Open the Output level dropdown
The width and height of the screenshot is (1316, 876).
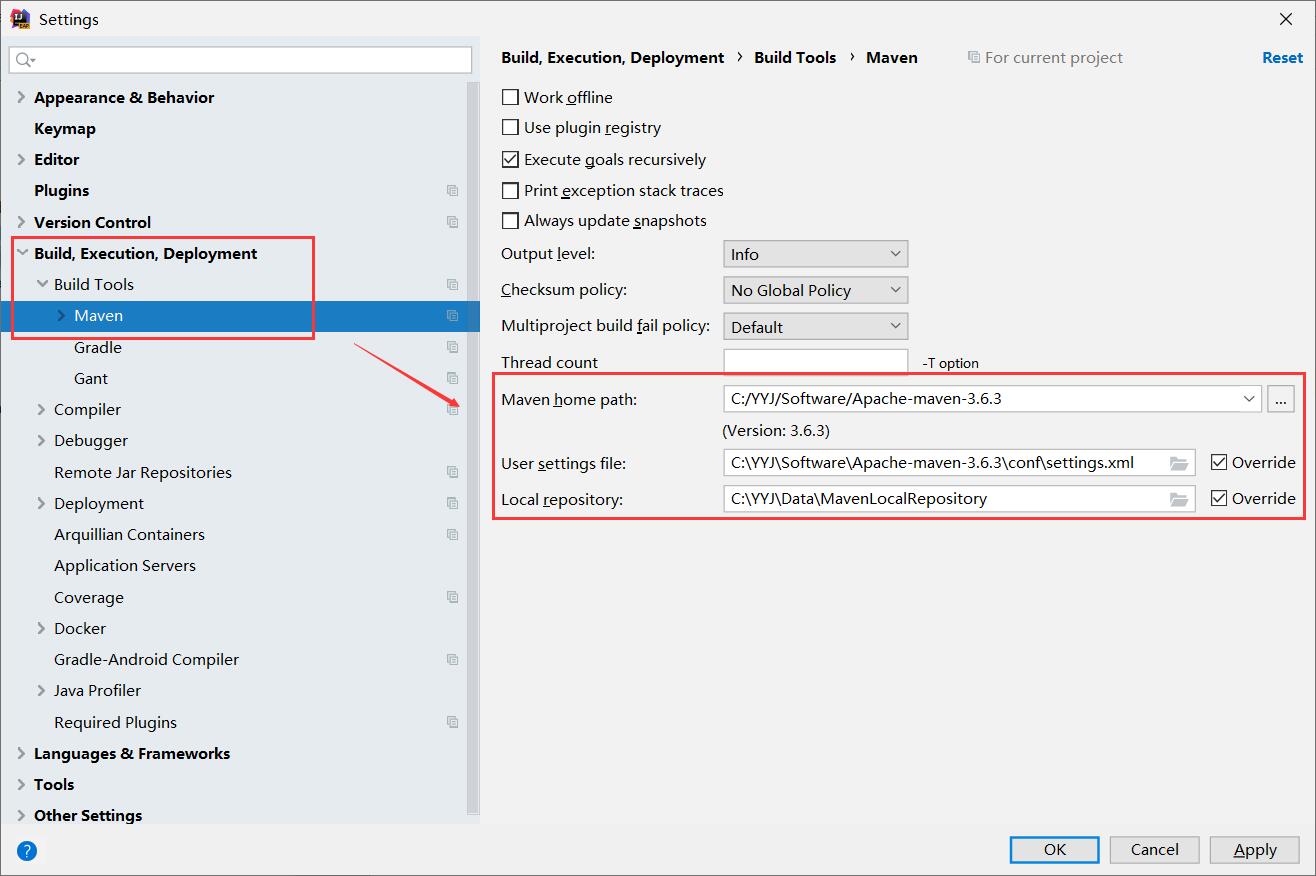(815, 254)
